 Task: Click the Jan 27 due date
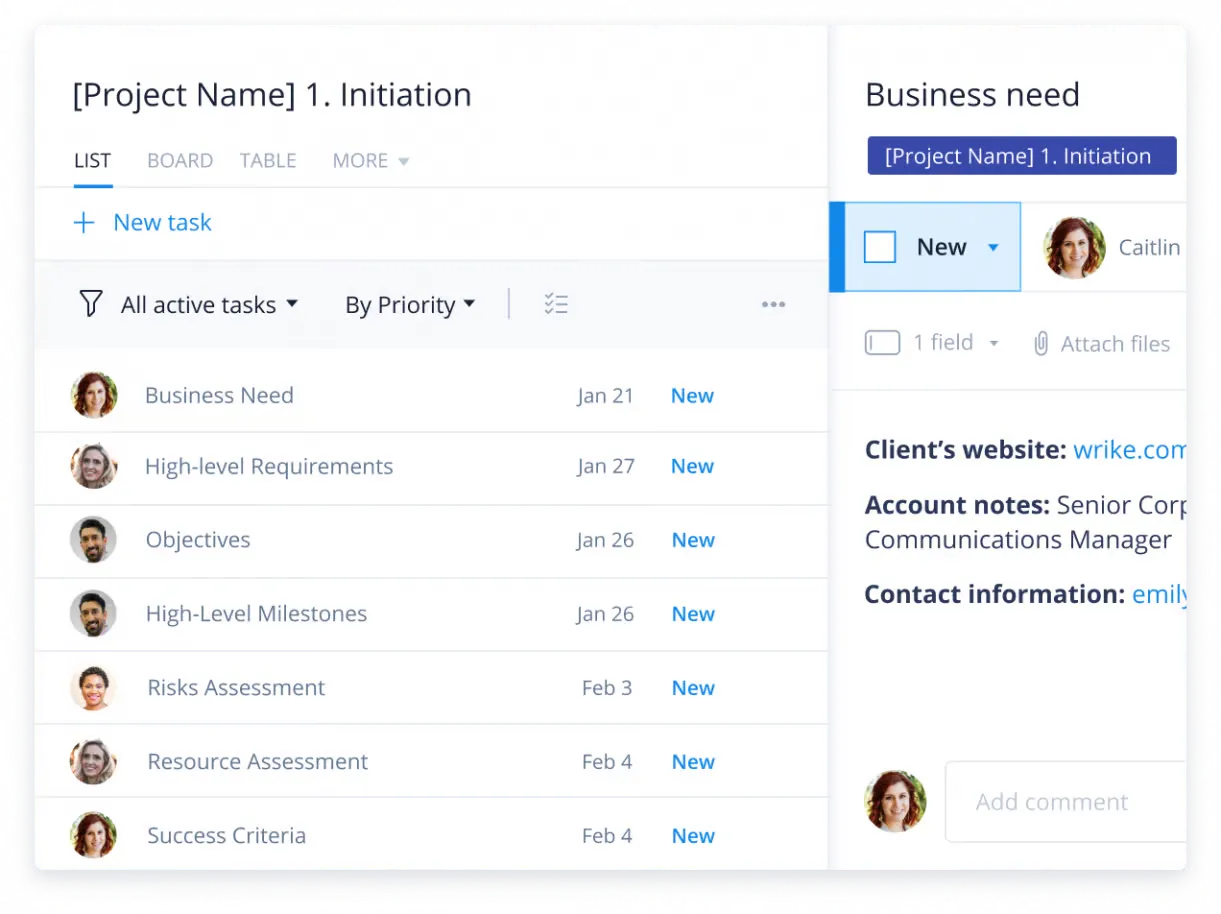605,466
